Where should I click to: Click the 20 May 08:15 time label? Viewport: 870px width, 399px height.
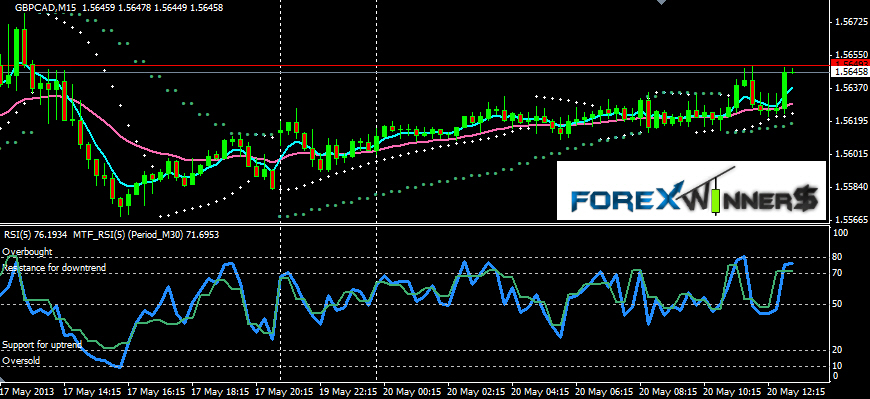tap(669, 391)
